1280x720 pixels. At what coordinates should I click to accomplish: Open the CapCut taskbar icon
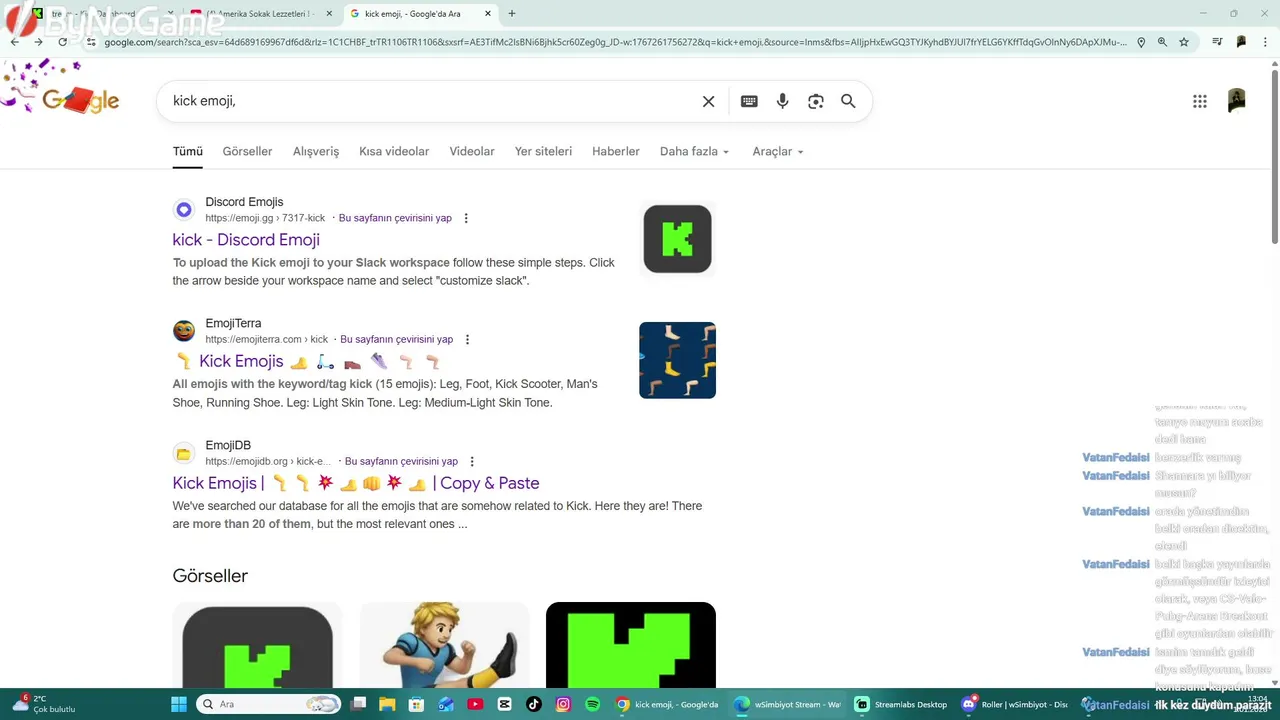[504, 704]
